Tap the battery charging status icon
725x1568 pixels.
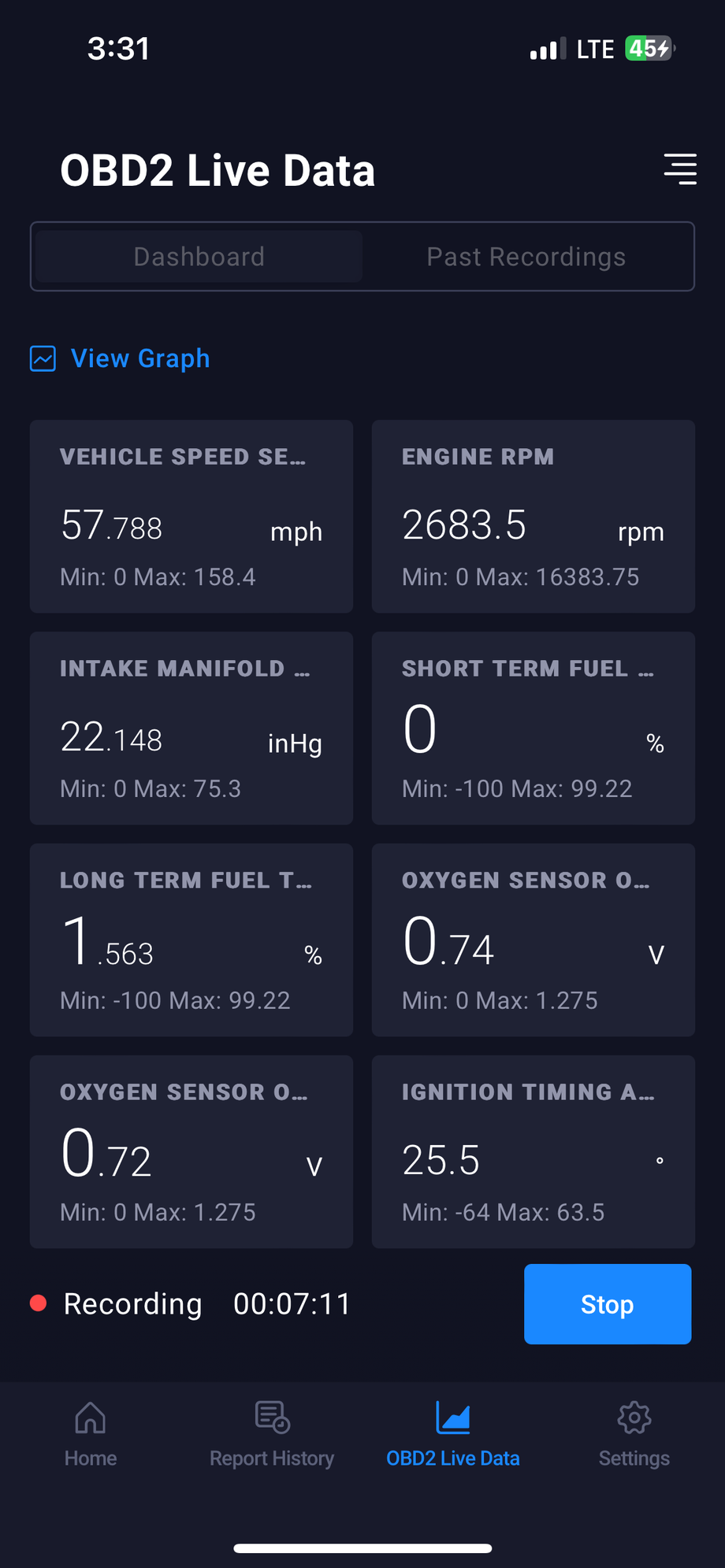tap(649, 49)
